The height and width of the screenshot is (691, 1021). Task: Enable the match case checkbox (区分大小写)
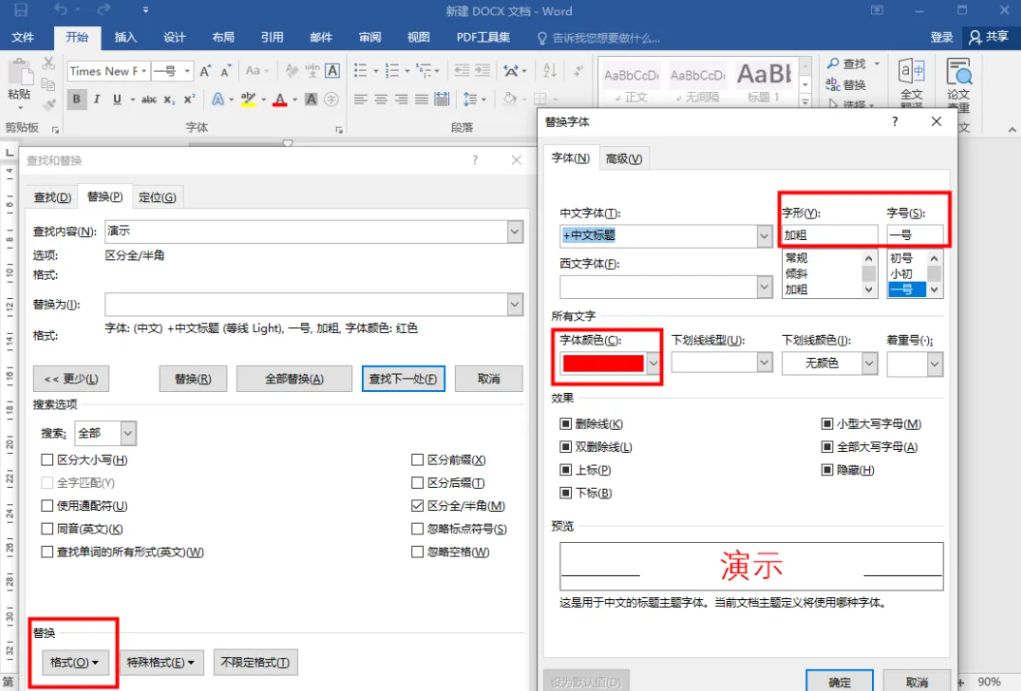(x=47, y=460)
